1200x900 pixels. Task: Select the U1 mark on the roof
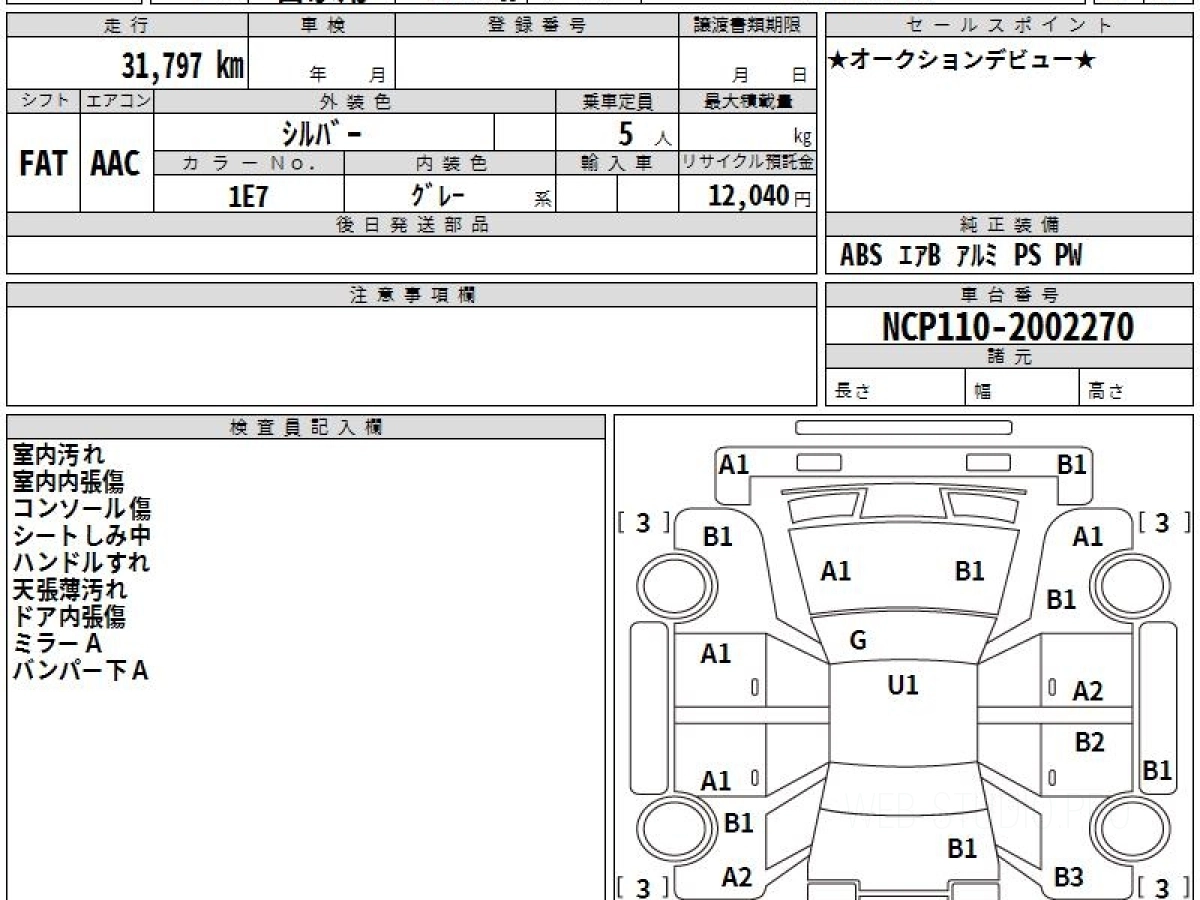point(903,685)
